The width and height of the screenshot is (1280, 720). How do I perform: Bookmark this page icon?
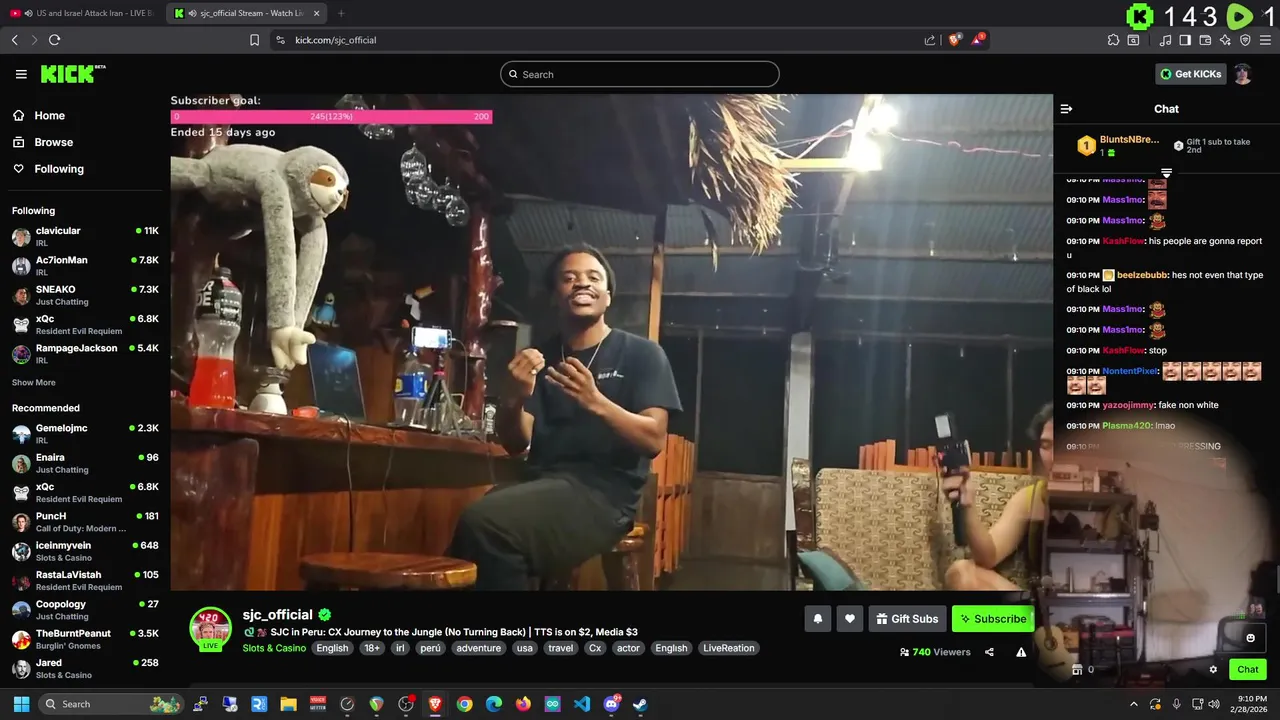pyautogui.click(x=254, y=40)
